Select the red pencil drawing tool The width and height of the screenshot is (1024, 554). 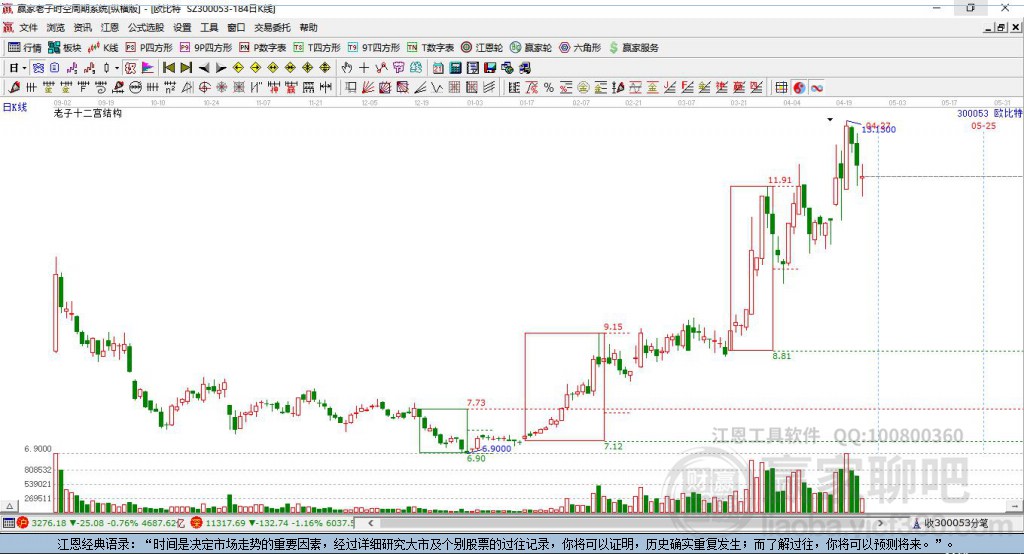click(x=14, y=88)
